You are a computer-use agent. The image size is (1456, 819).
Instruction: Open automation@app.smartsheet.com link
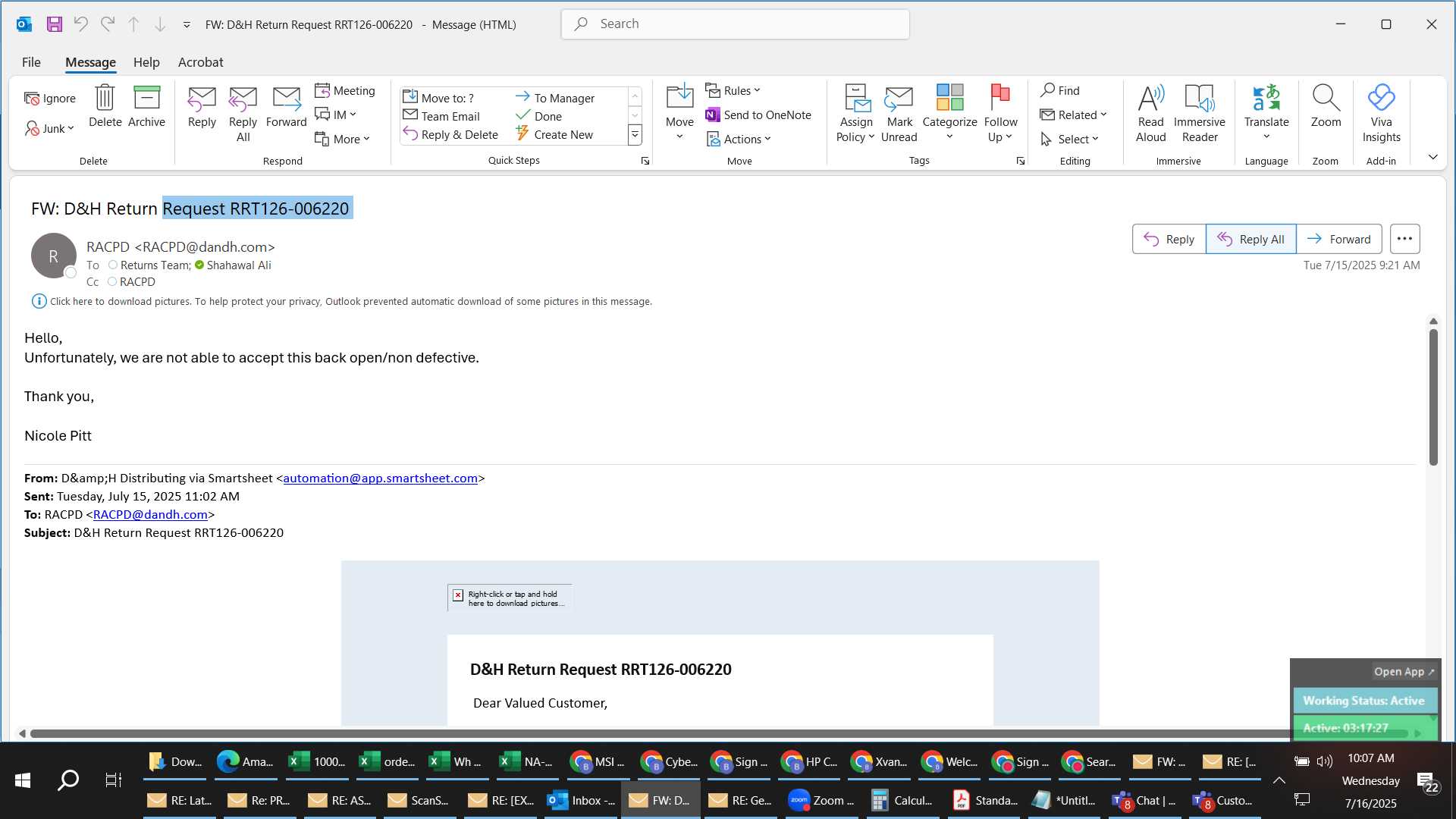(380, 479)
